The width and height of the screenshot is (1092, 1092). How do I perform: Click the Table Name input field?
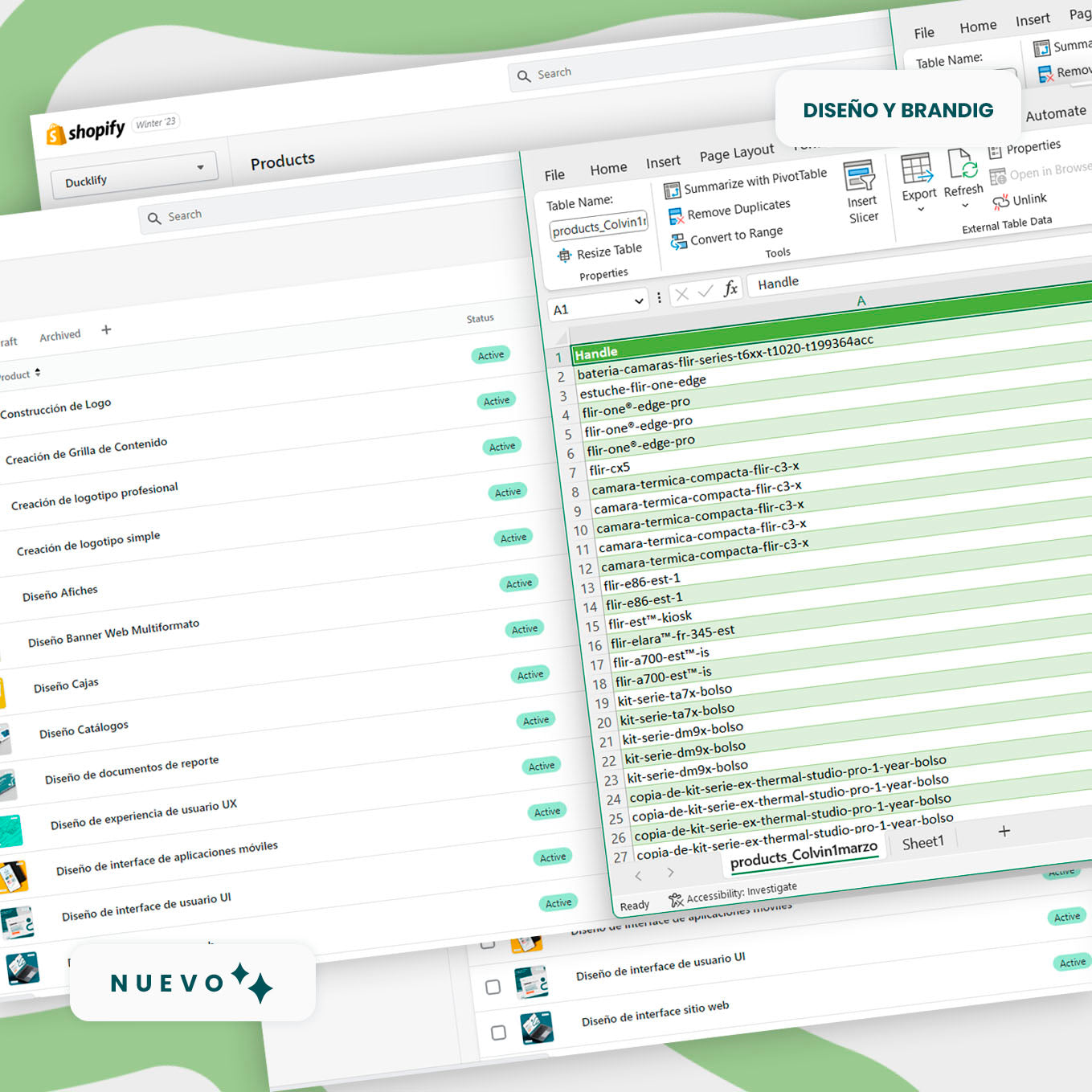[599, 227]
